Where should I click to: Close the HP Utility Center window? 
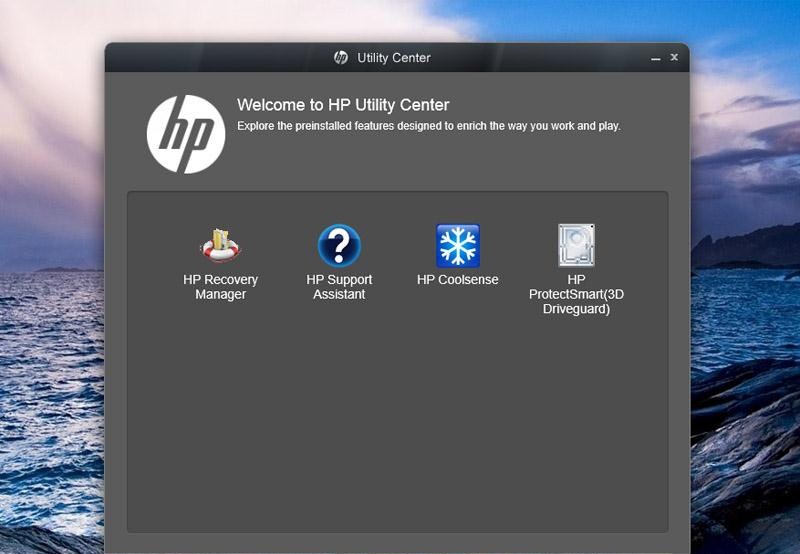click(x=674, y=58)
